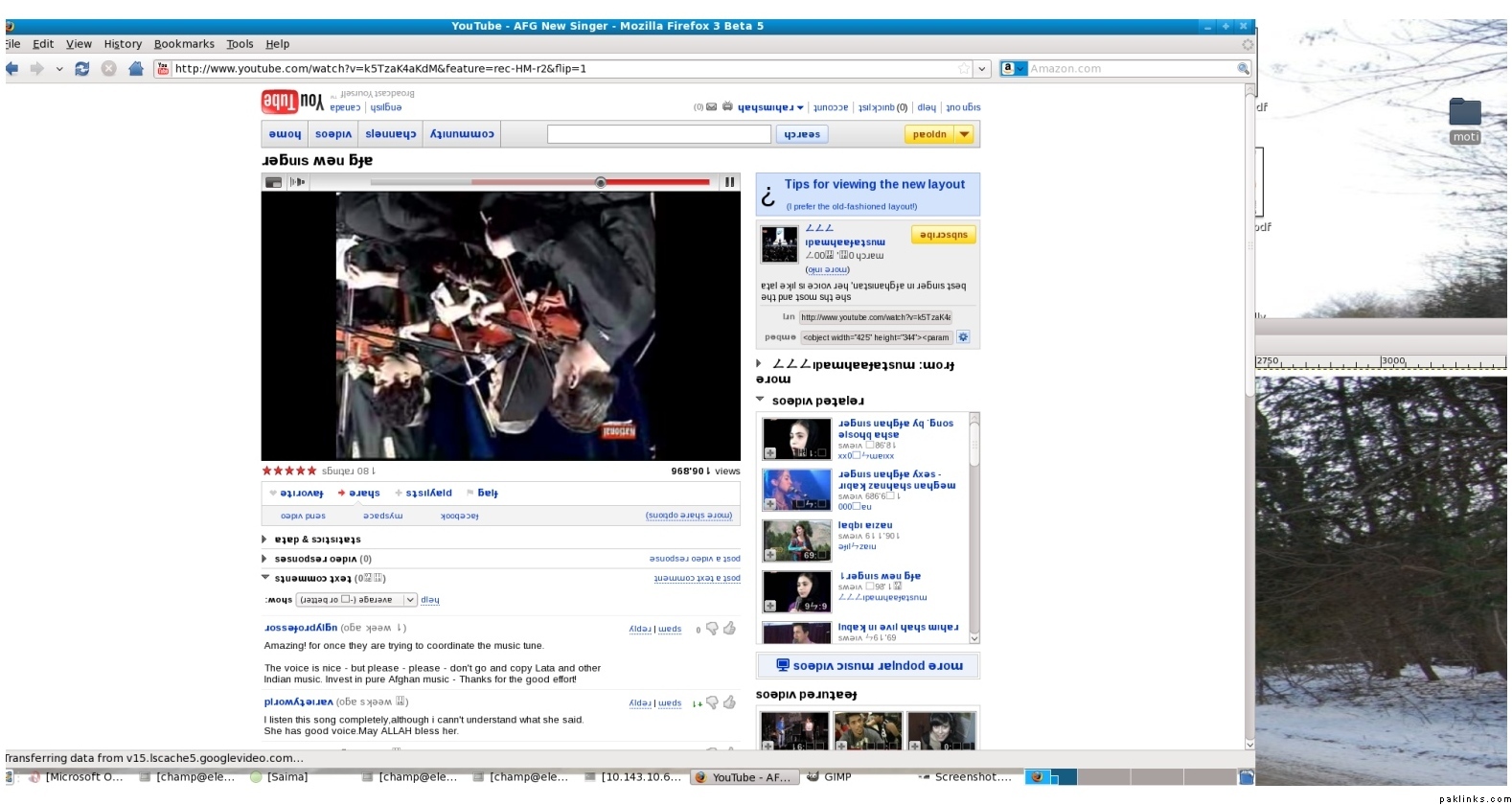The image size is (1512, 805).
Task: Open the upload button dropdown arrow
Action: point(964,135)
